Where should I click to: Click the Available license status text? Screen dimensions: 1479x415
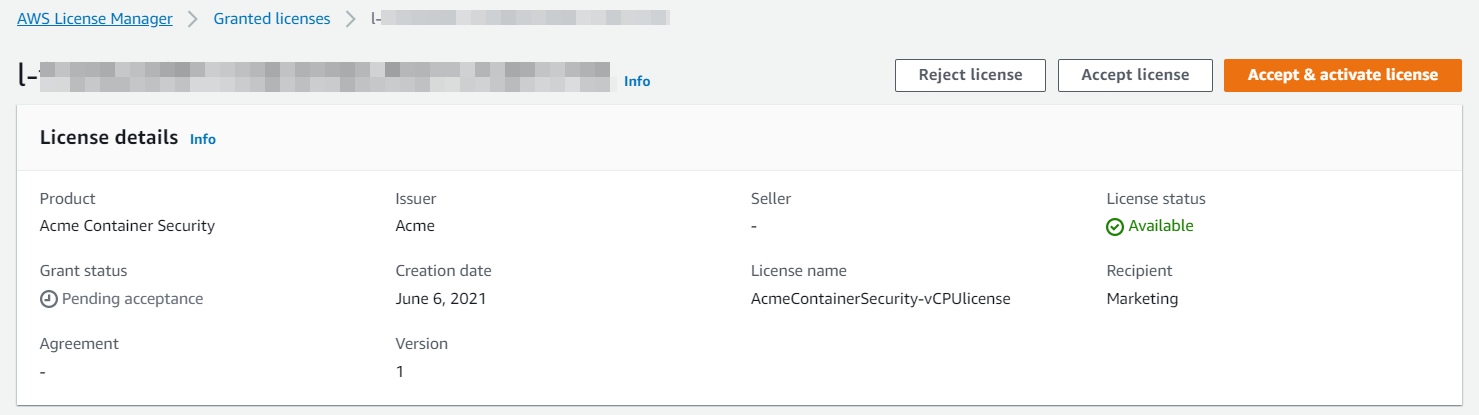[1161, 226]
